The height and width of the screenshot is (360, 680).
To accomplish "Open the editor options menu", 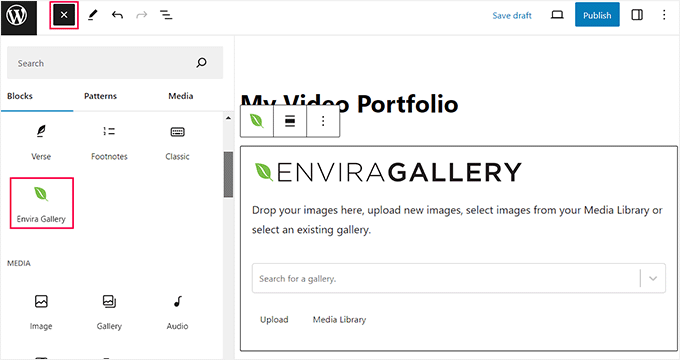I will (x=664, y=15).
